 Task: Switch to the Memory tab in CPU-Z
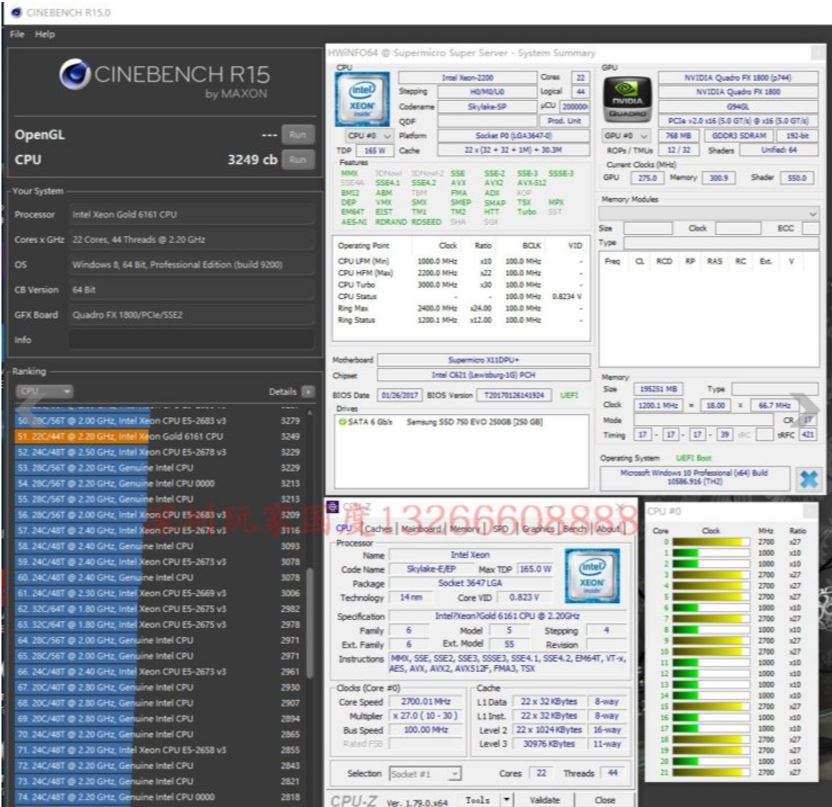coord(465,528)
